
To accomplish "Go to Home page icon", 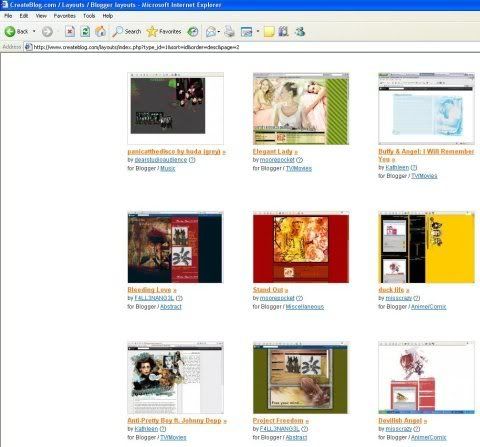I will click(x=101, y=32).
